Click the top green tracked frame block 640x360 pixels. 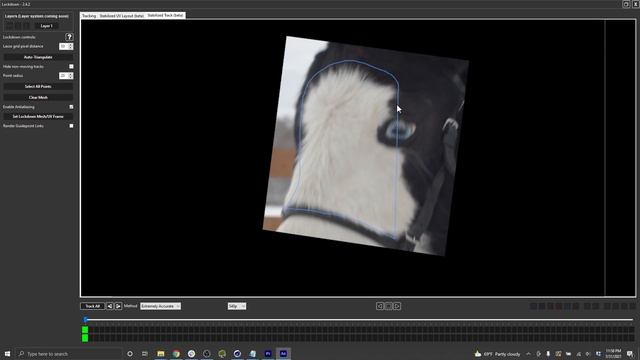[x=85, y=330]
